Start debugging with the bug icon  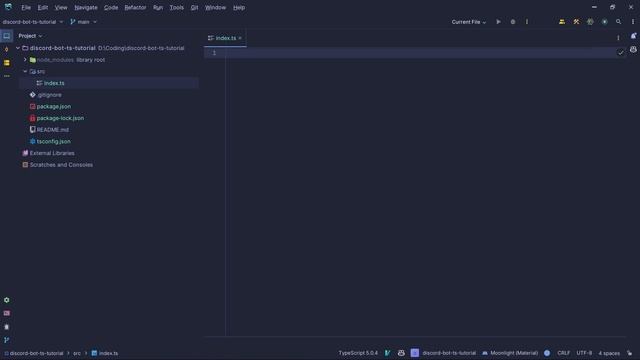[x=513, y=22]
